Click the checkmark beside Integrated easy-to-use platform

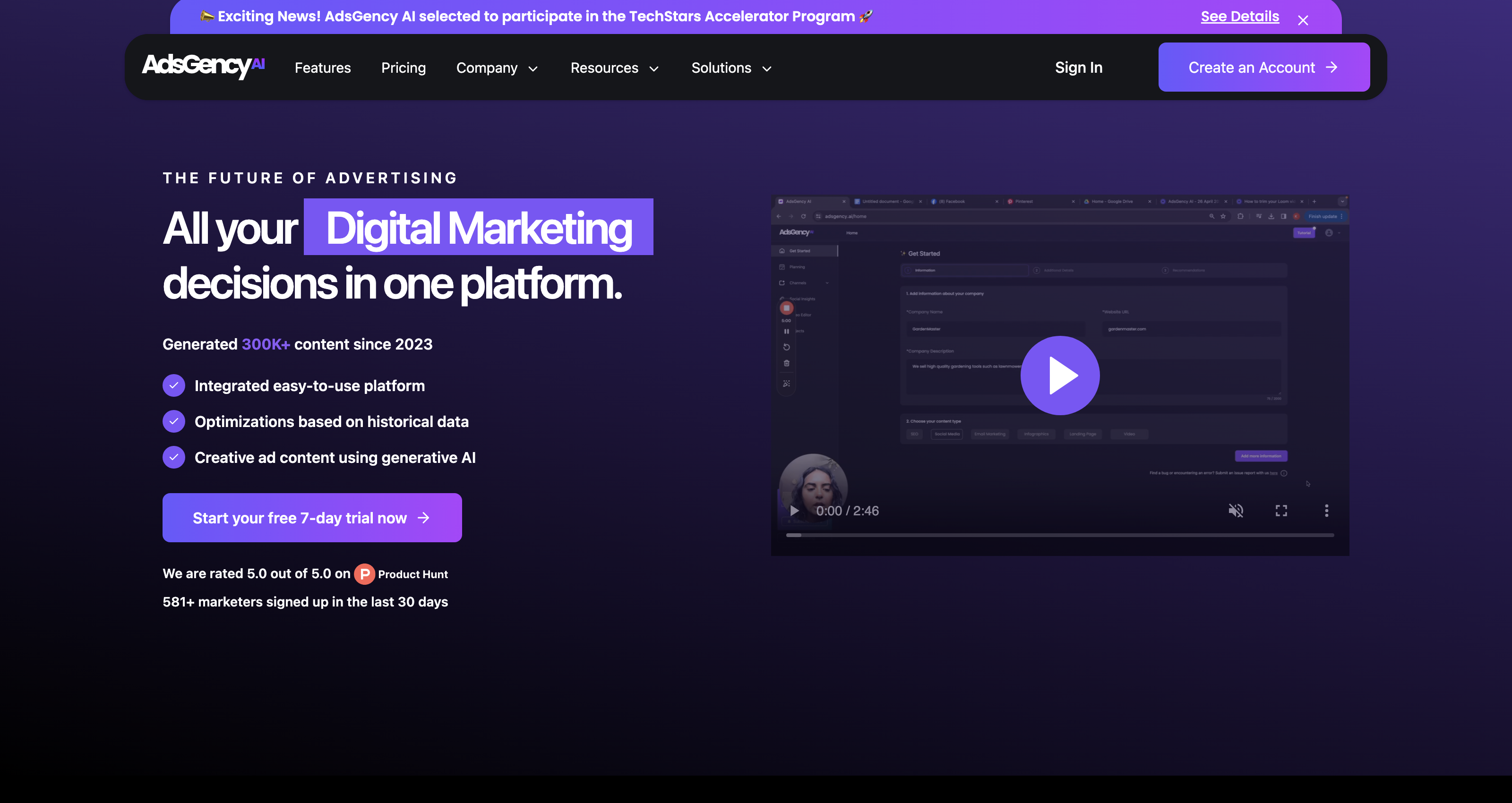pos(174,385)
